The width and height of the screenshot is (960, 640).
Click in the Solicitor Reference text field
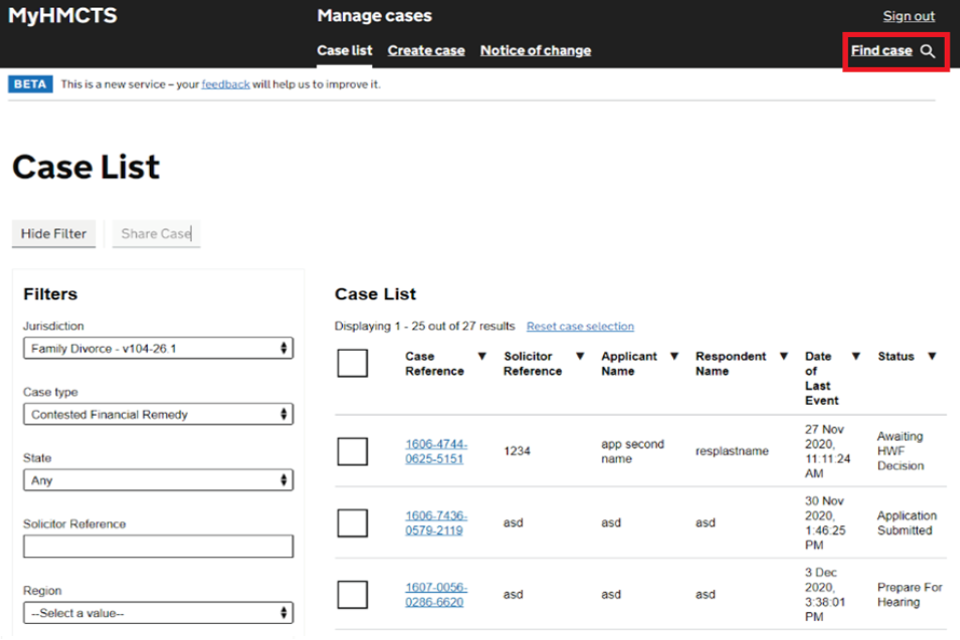click(x=158, y=546)
